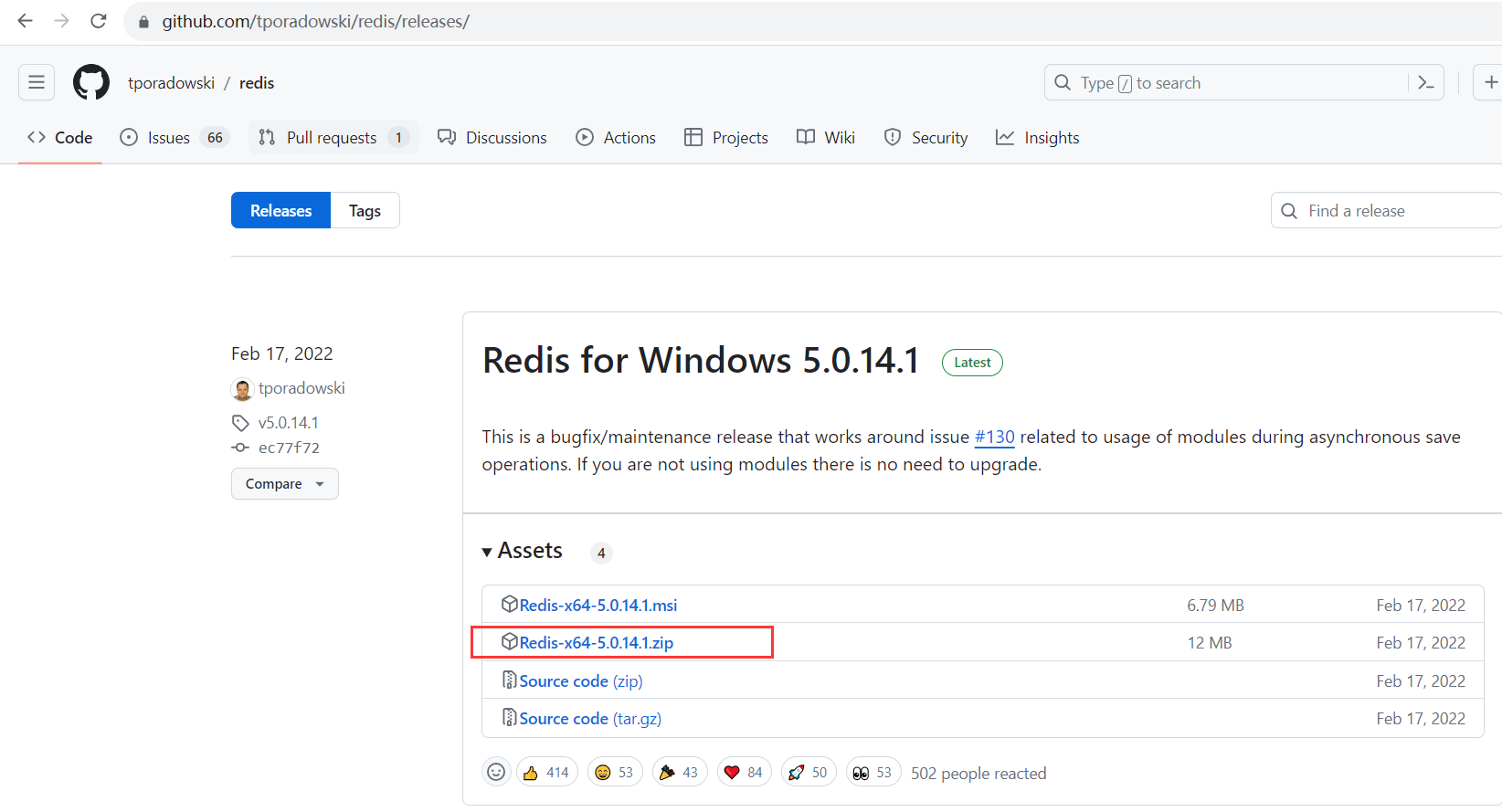Open the Projects tab

[x=726, y=138]
